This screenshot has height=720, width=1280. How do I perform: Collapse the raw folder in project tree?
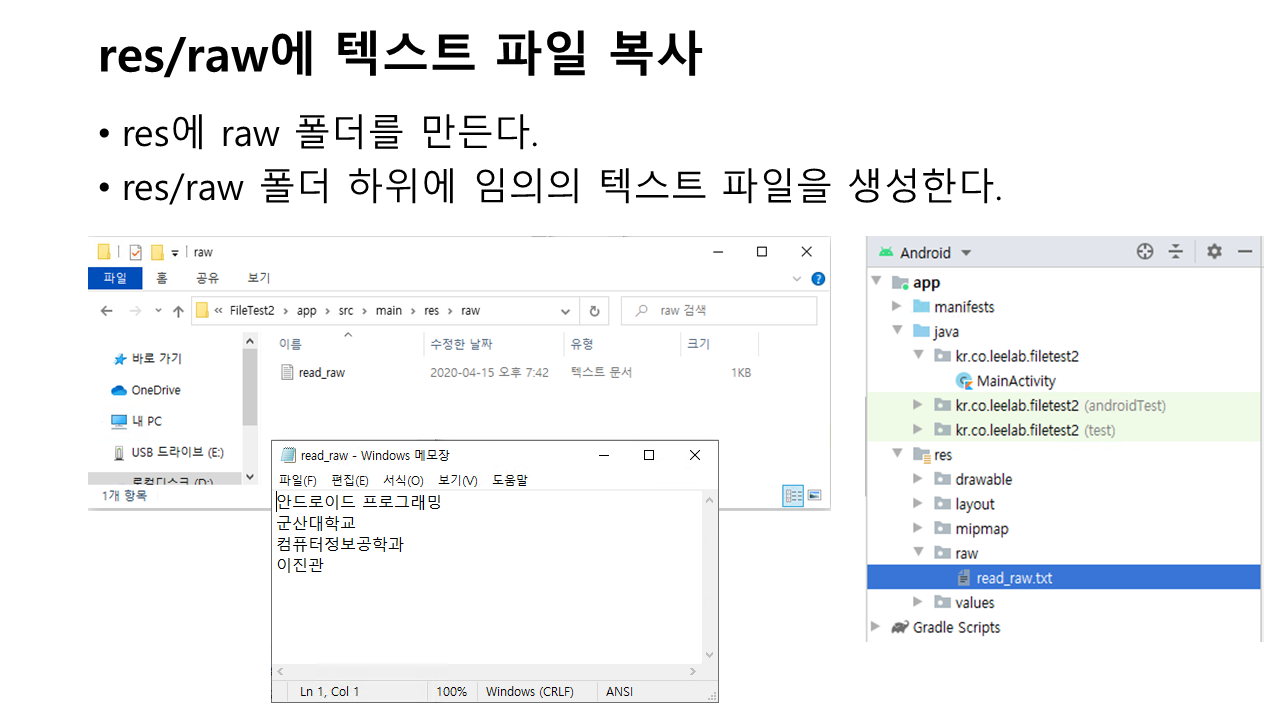point(918,553)
